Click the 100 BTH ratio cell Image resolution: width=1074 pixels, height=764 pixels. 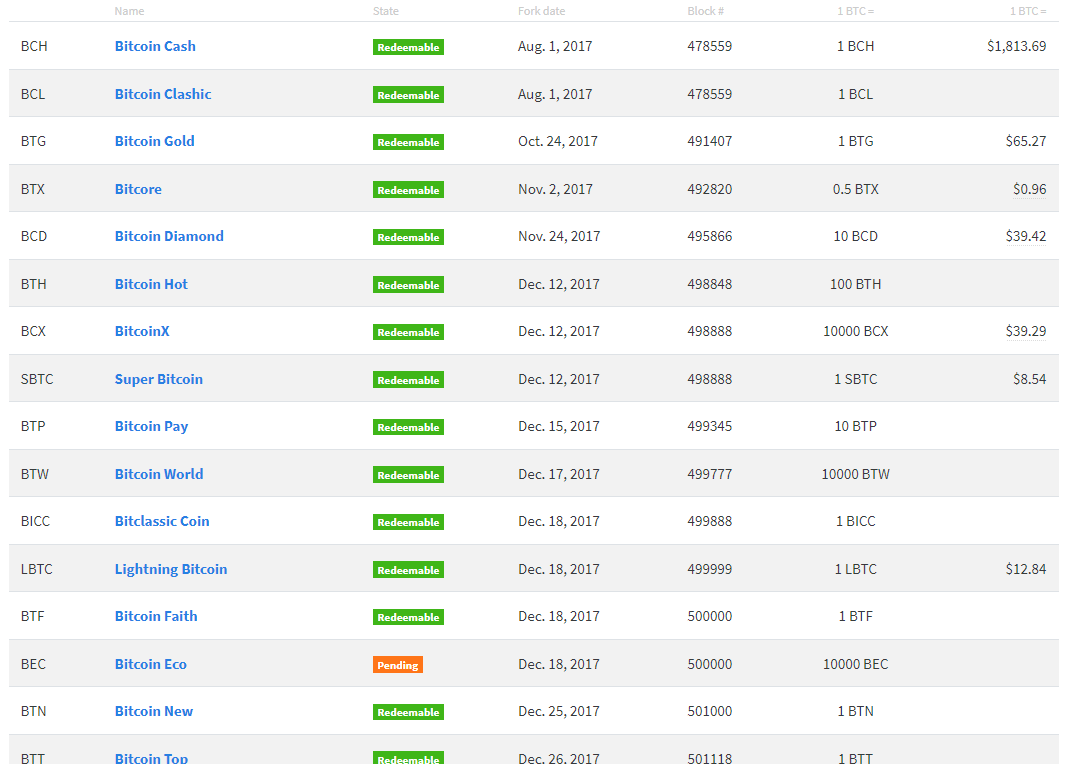(856, 284)
